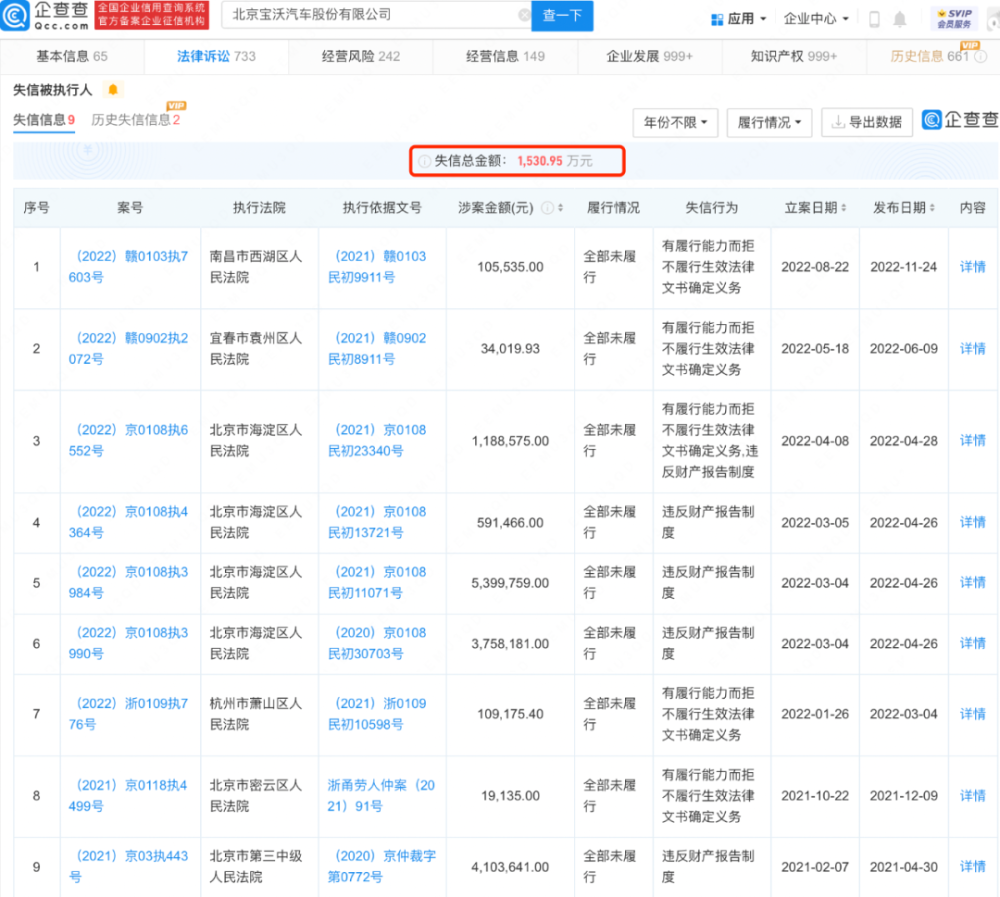Viewport: 1000px width, 897px height.
Task: Open case (2022)京0108执3990号
Action: [x=128, y=643]
